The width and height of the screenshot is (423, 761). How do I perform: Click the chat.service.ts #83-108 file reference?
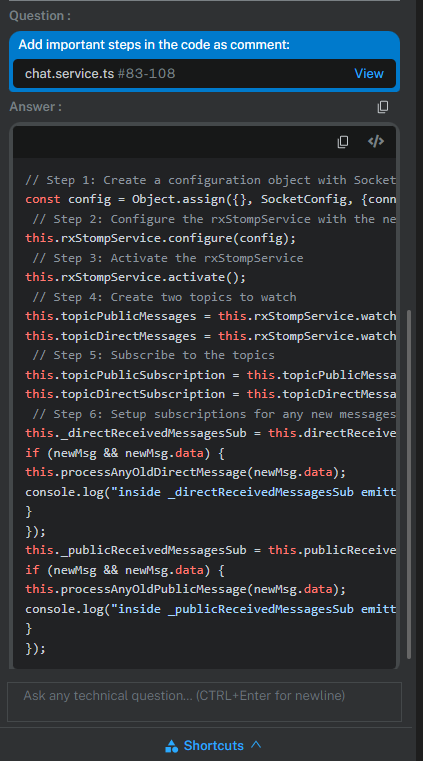[100, 73]
